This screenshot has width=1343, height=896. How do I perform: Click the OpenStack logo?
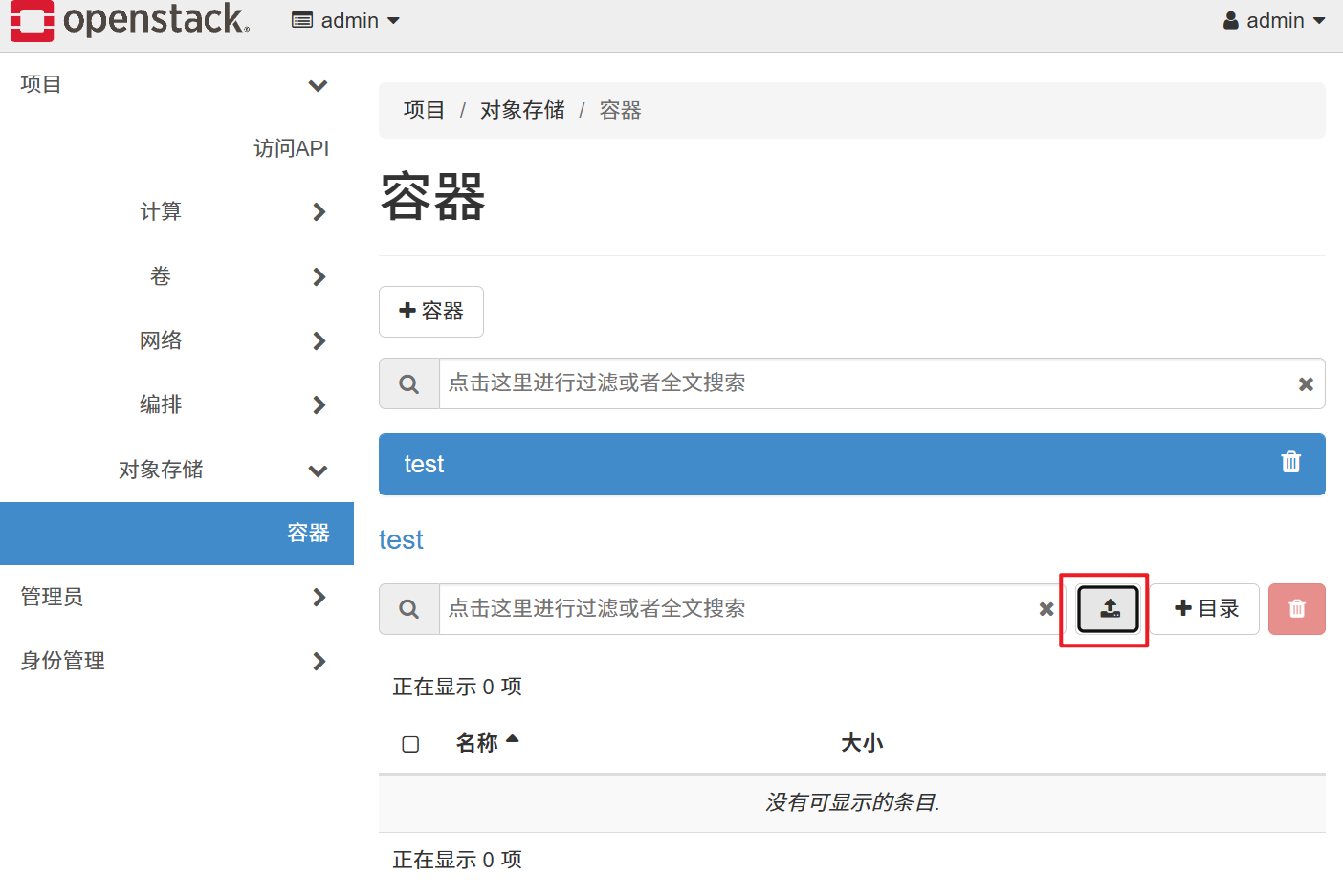[x=129, y=20]
